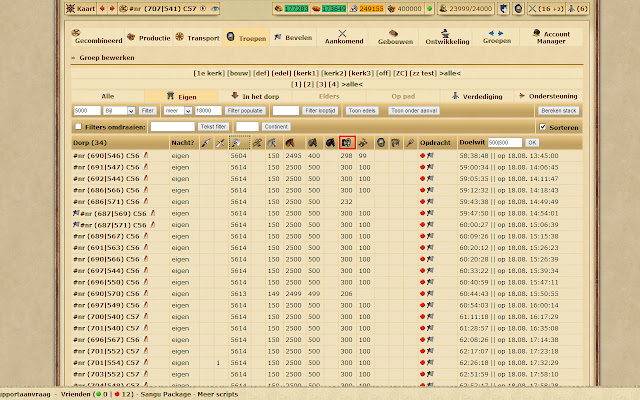Select the sword unit column icon
640x400 pixels.
[x=220, y=142]
